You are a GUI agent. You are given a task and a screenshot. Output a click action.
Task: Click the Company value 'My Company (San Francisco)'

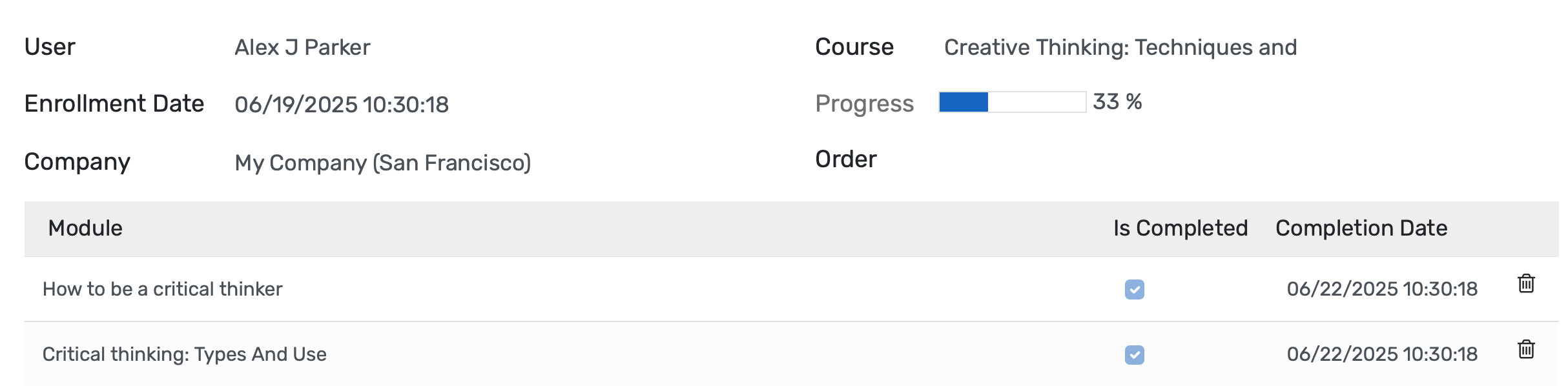383,163
